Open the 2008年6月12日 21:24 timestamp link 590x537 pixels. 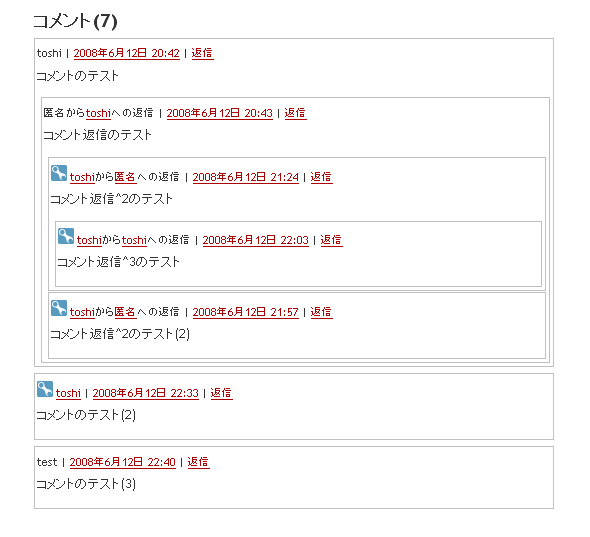245,177
